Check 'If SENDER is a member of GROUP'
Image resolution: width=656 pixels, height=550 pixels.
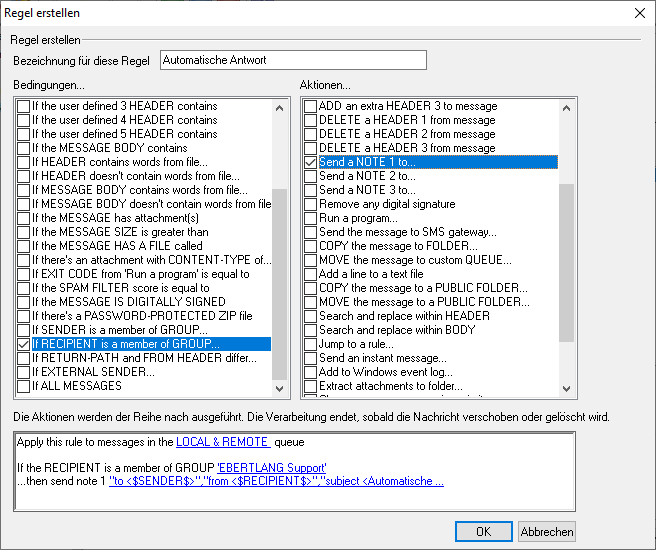coord(23,330)
